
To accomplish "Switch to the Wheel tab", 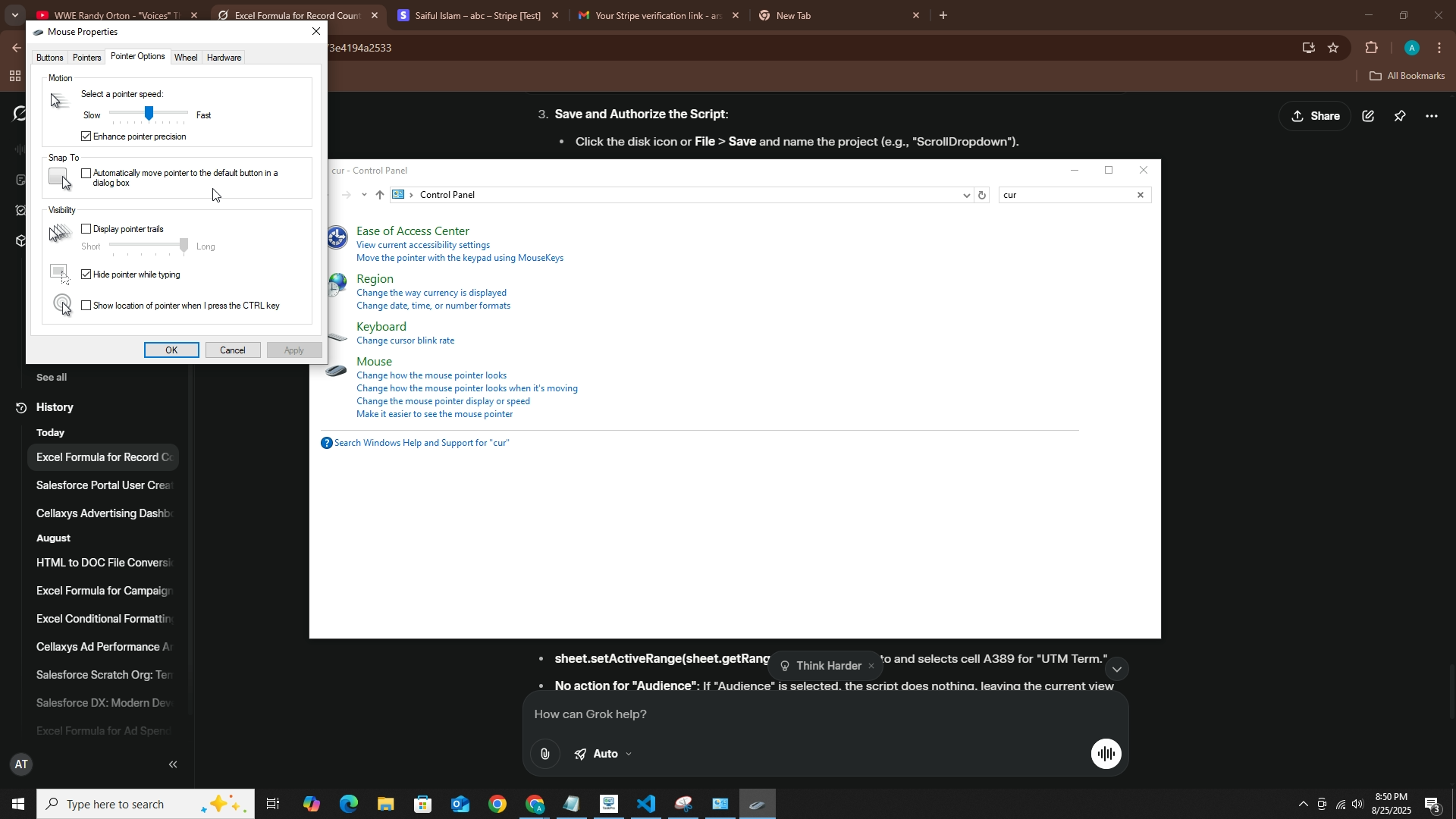I will point(186,58).
